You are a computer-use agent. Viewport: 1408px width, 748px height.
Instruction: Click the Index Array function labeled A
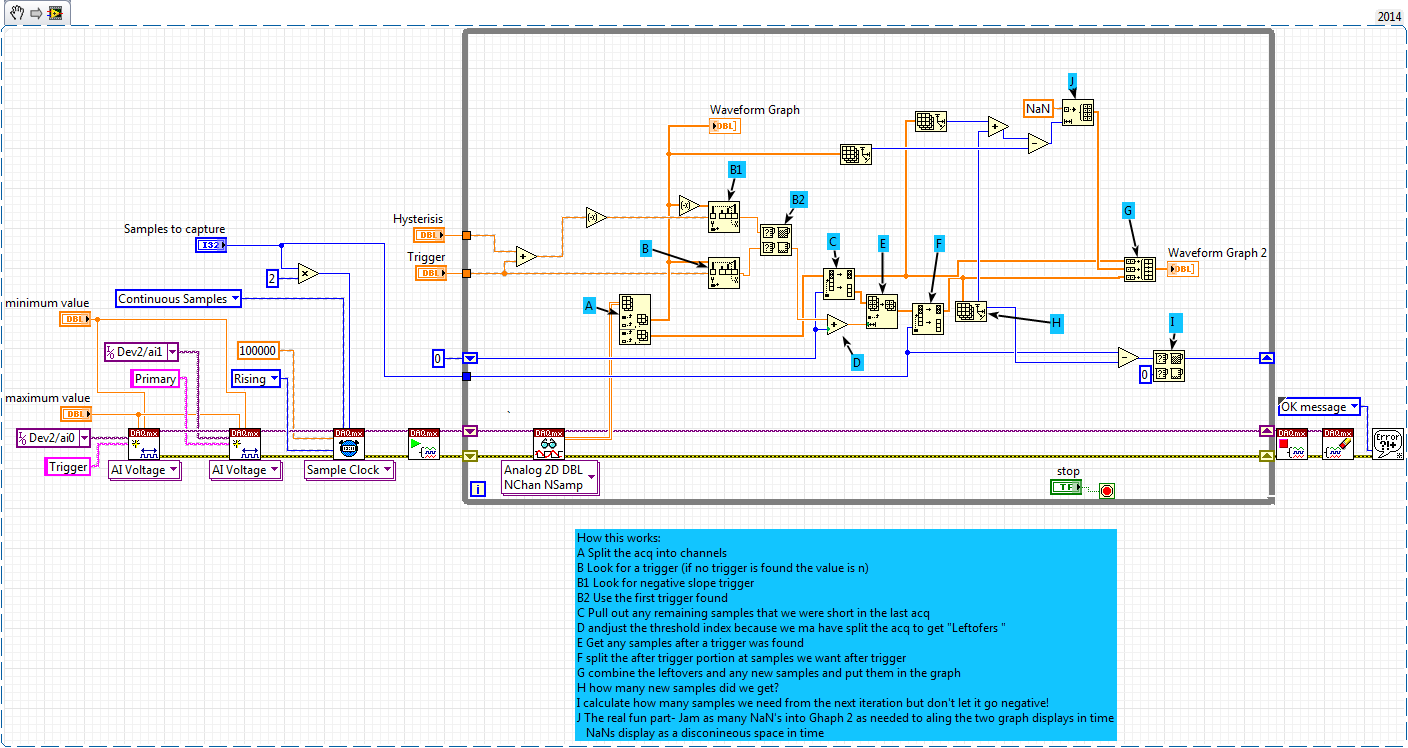pos(634,320)
